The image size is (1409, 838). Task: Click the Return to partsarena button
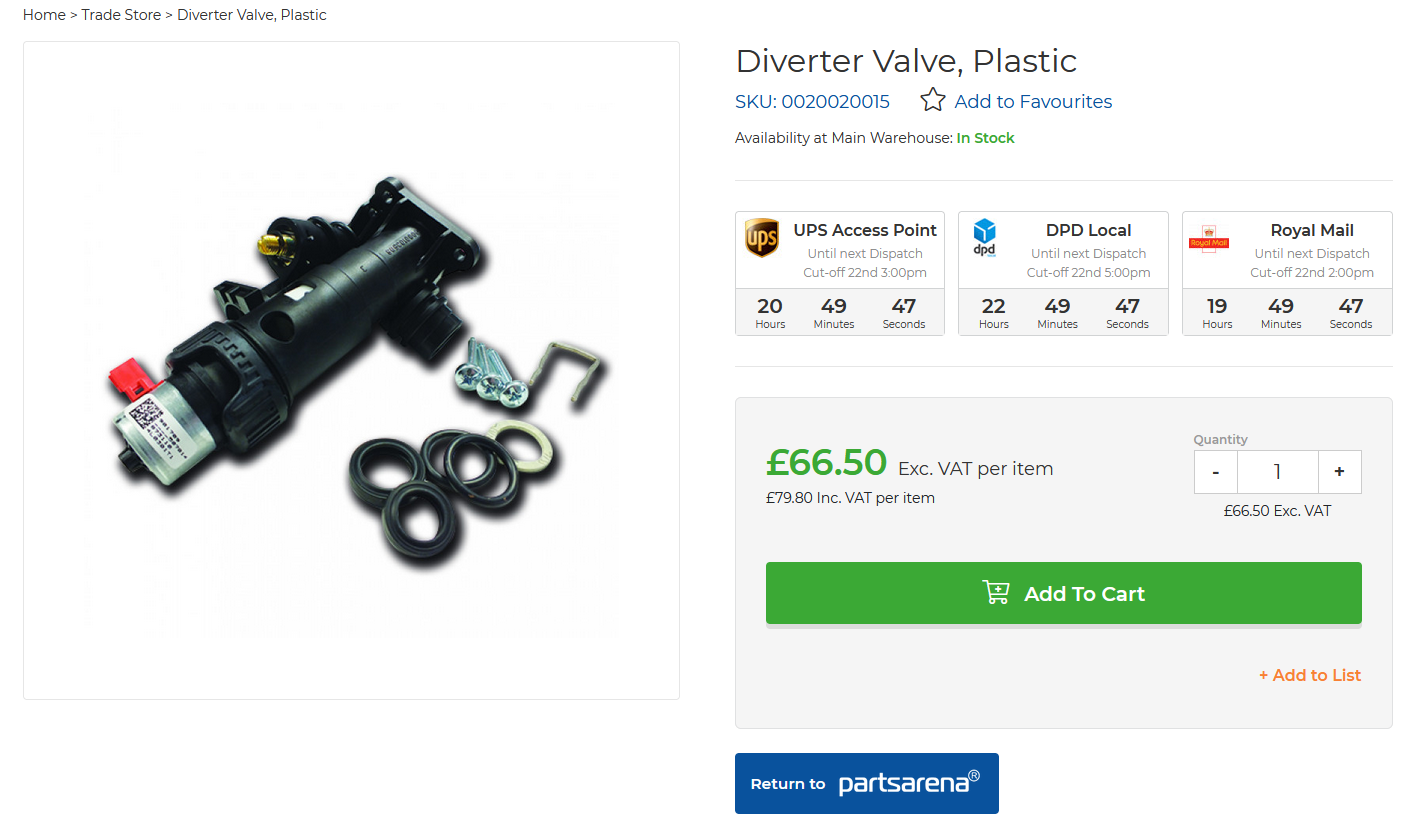click(x=866, y=783)
